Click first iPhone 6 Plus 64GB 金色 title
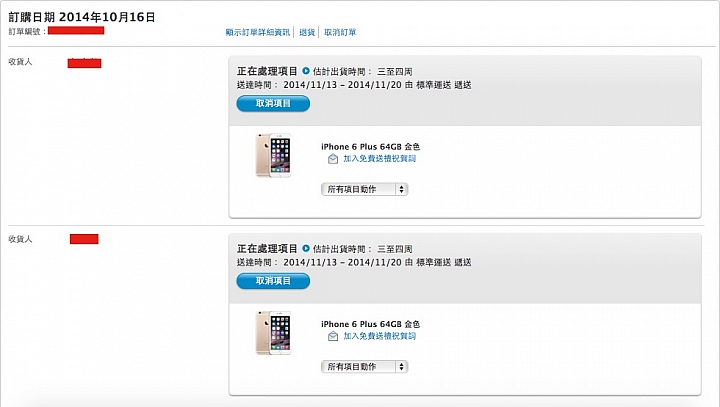 (x=371, y=147)
